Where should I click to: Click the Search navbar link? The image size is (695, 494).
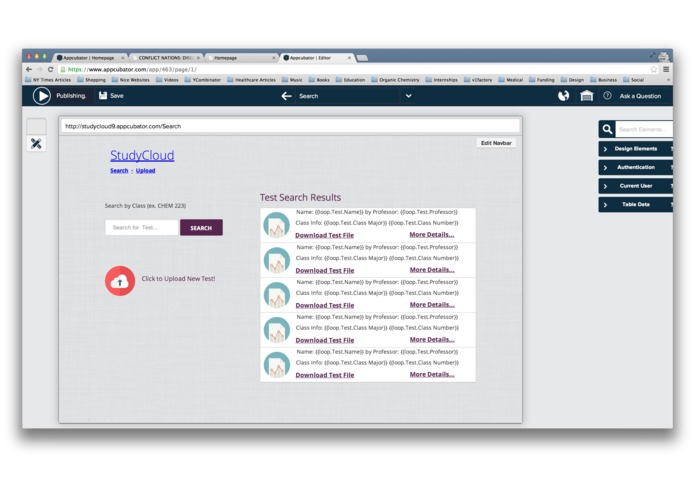coord(119,171)
